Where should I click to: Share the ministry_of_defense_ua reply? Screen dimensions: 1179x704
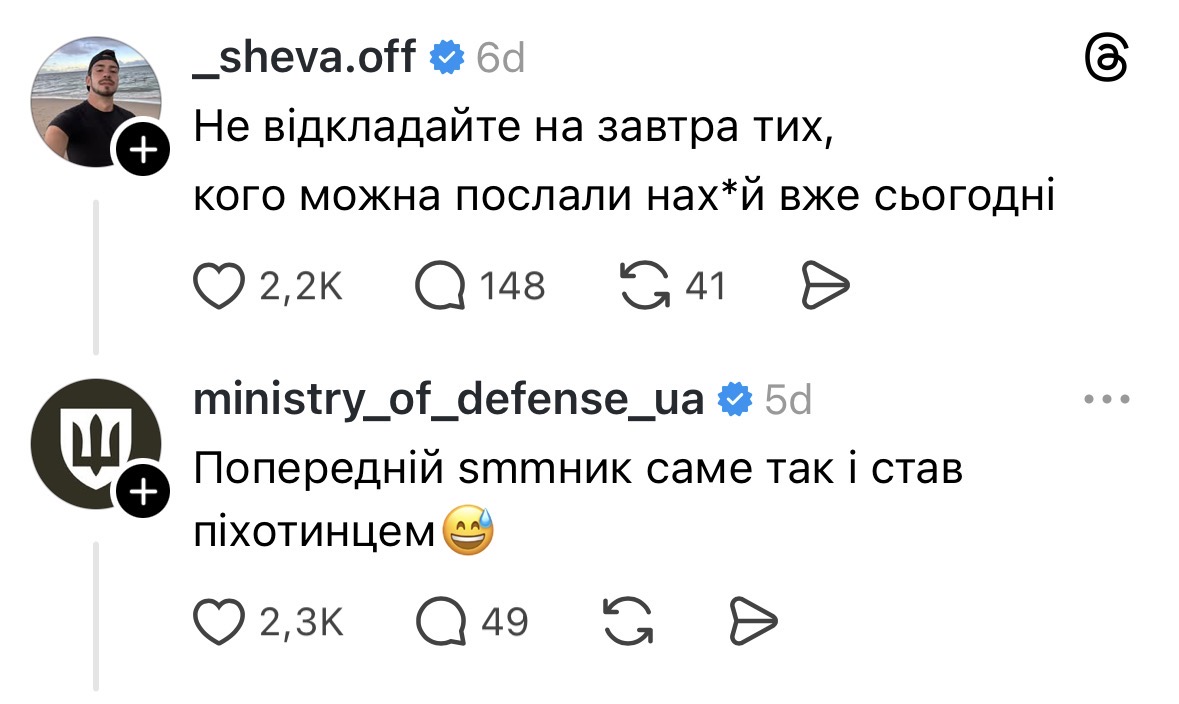753,623
